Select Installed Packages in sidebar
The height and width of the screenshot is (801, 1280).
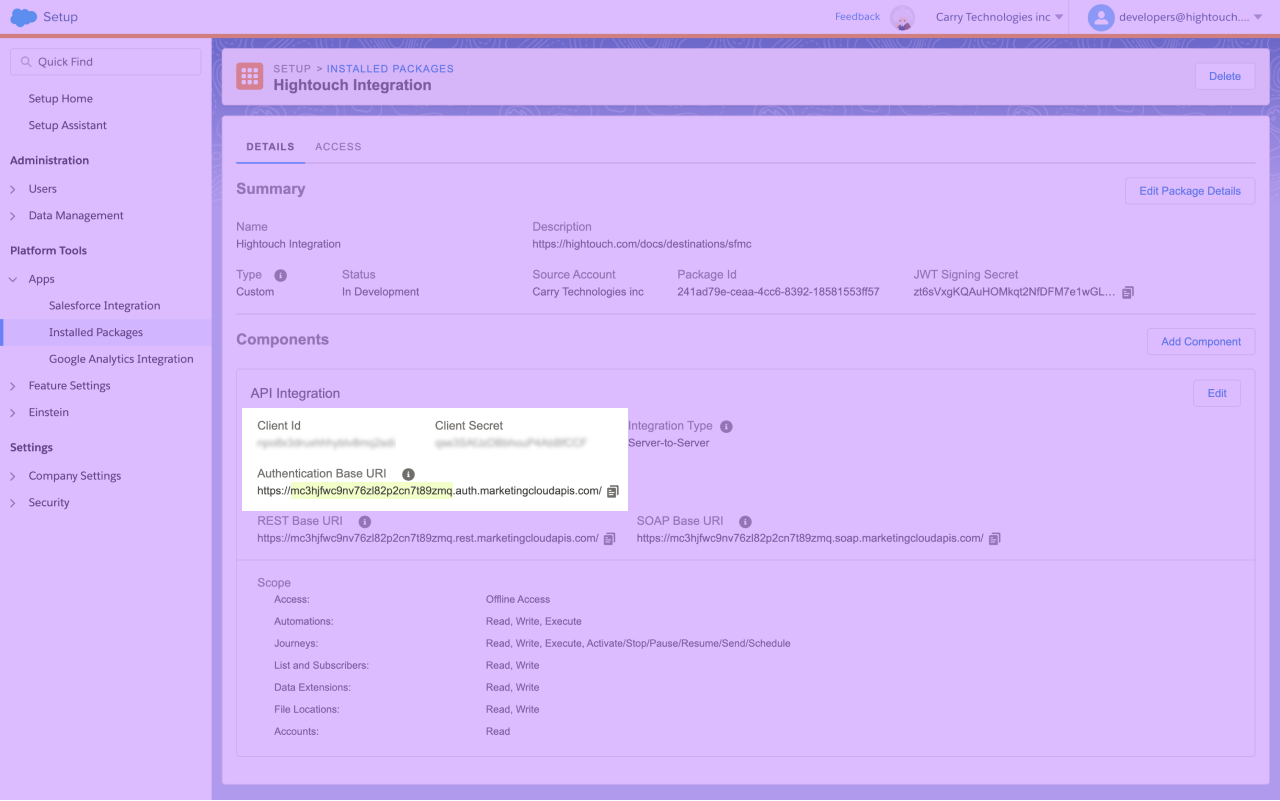(x=96, y=333)
